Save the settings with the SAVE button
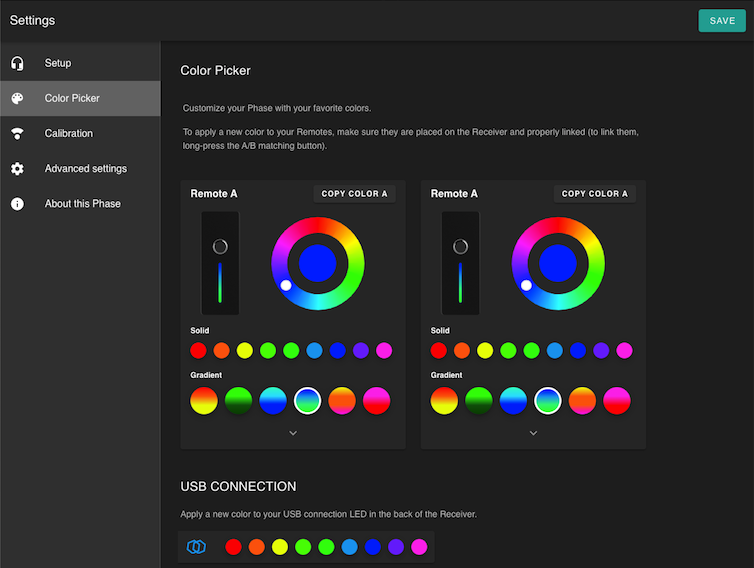 [722, 21]
